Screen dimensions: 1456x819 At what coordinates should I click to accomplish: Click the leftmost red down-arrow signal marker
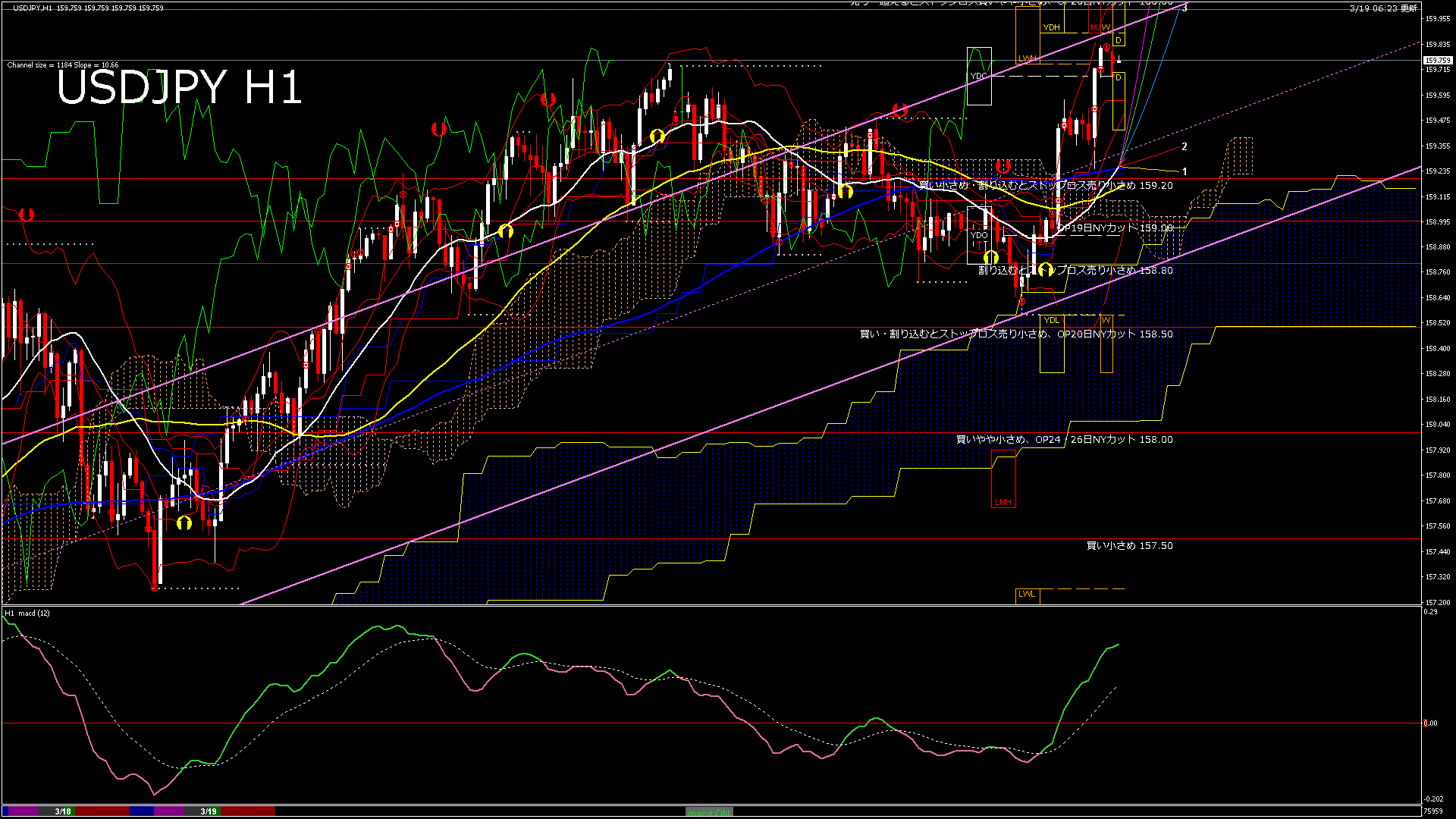coord(27,215)
